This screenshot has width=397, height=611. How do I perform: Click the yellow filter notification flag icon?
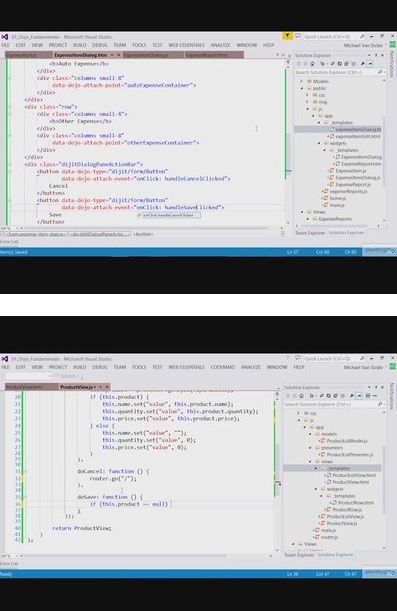pos(287,36)
